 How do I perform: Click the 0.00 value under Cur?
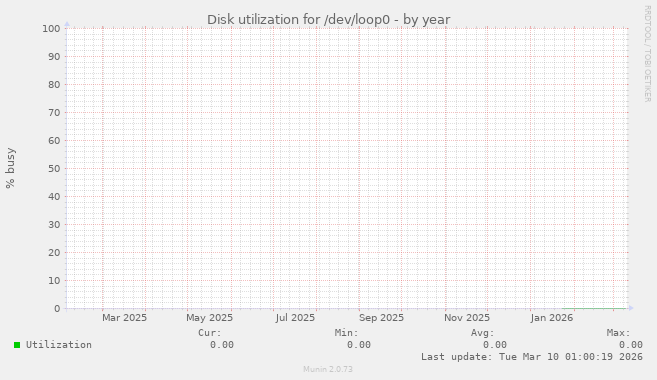tap(222, 345)
